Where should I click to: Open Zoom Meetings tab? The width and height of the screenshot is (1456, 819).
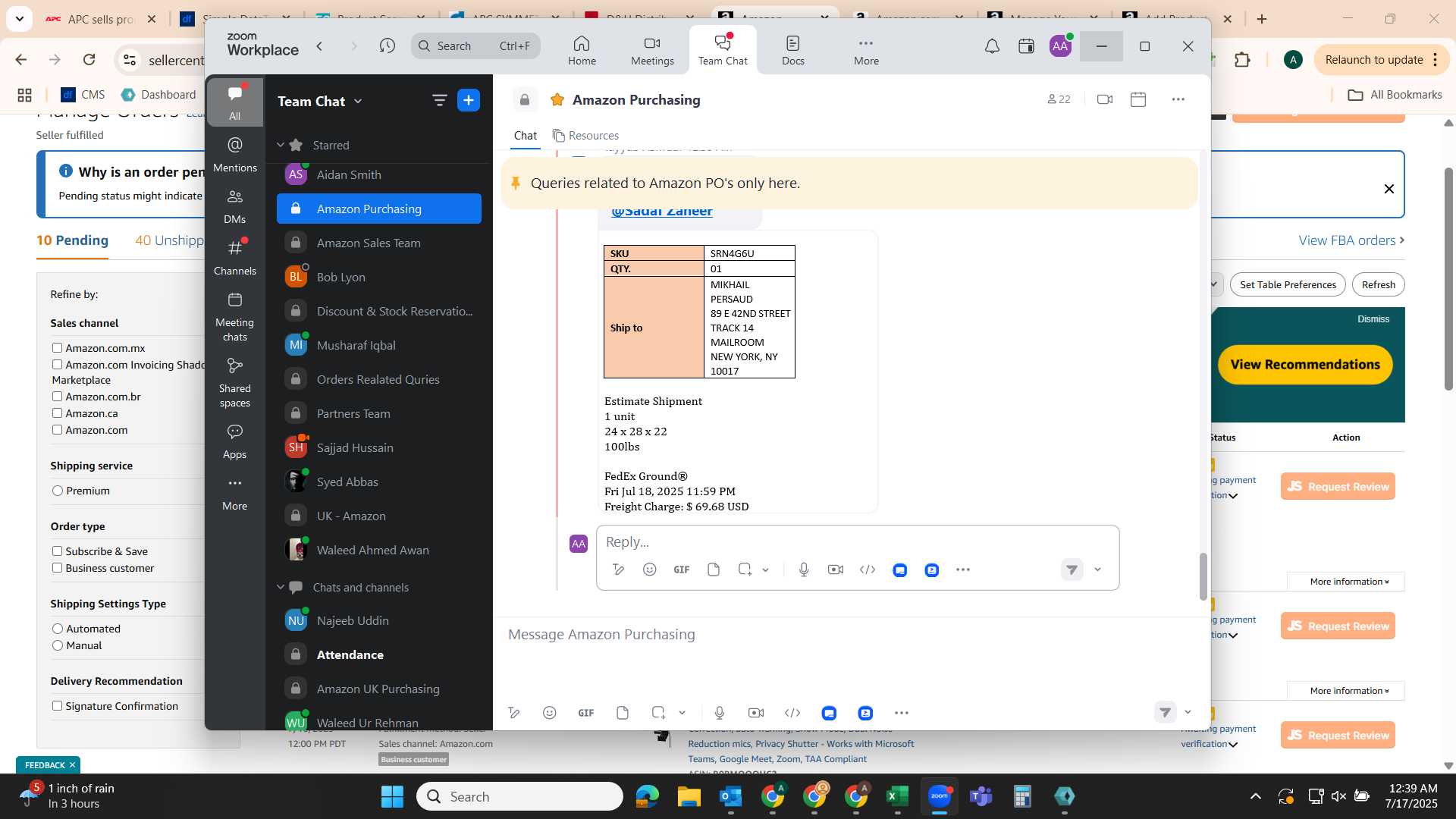click(652, 50)
